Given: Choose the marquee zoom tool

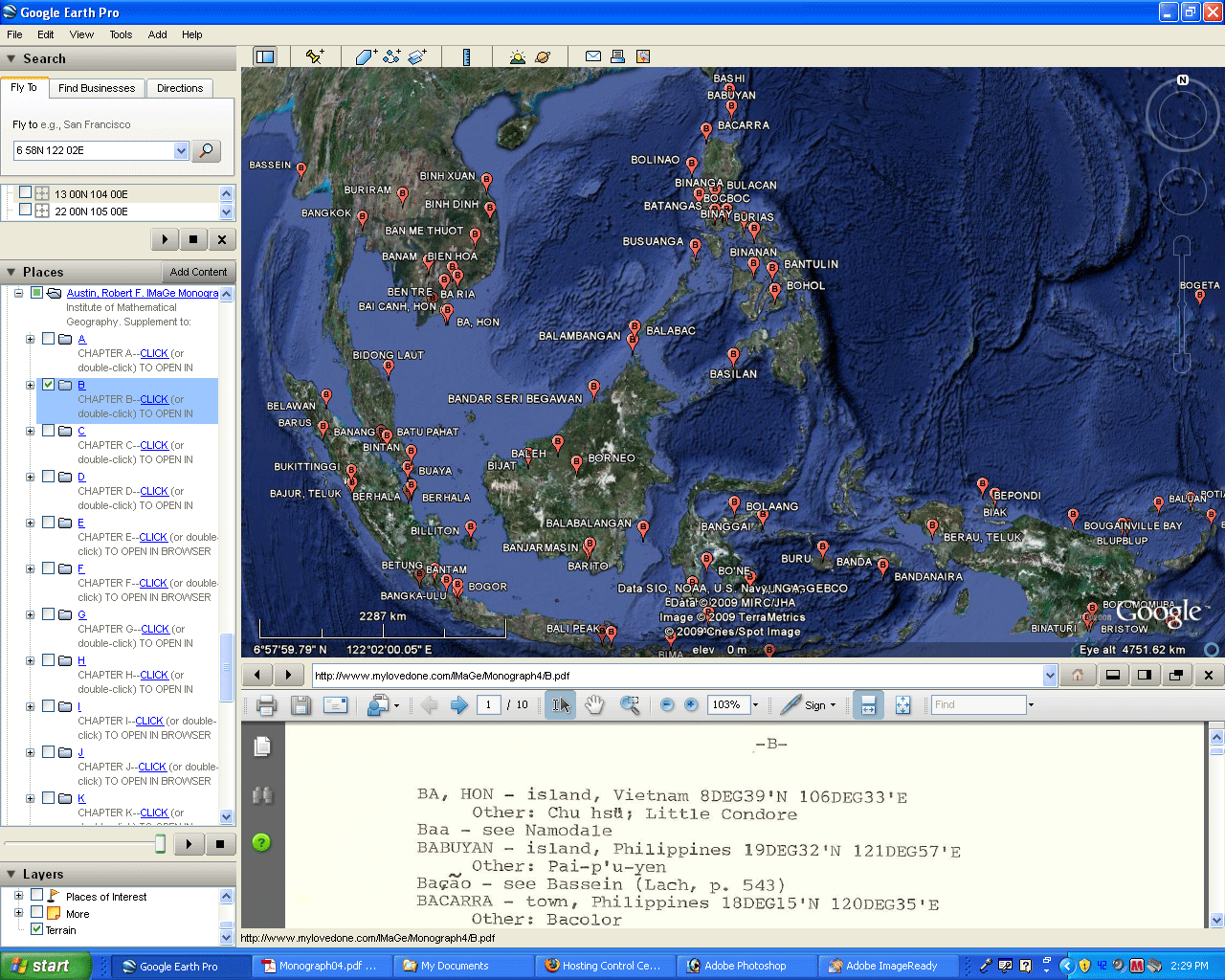Looking at the screenshot, I should point(630,705).
